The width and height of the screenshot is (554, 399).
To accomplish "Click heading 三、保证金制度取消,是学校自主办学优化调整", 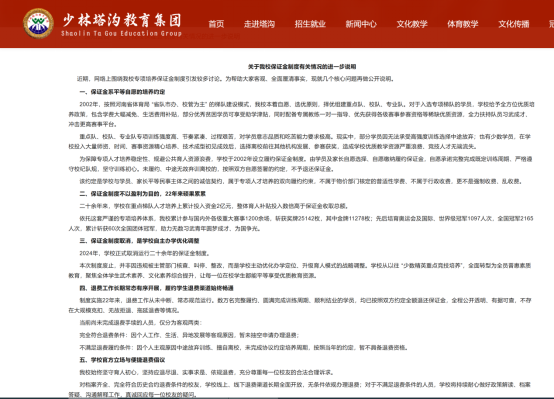I will [x=139, y=241].
